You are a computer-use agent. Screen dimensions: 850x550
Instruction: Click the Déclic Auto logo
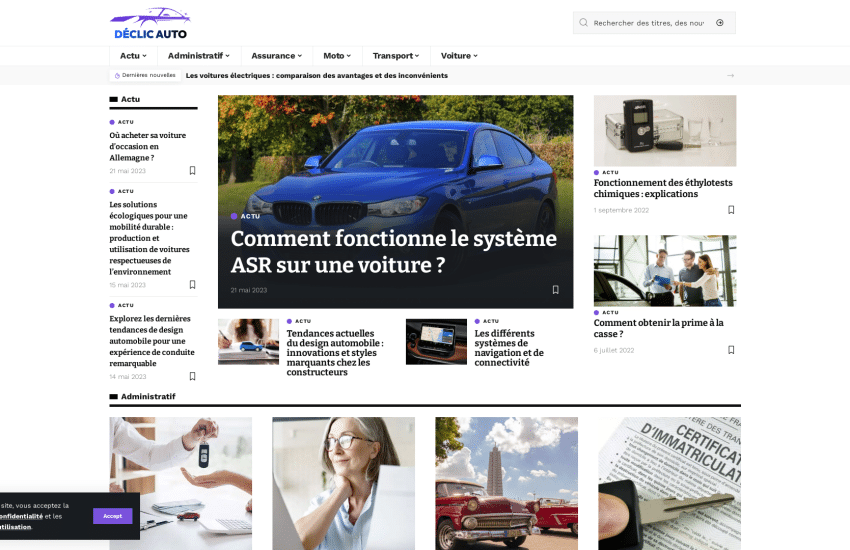(x=150, y=23)
